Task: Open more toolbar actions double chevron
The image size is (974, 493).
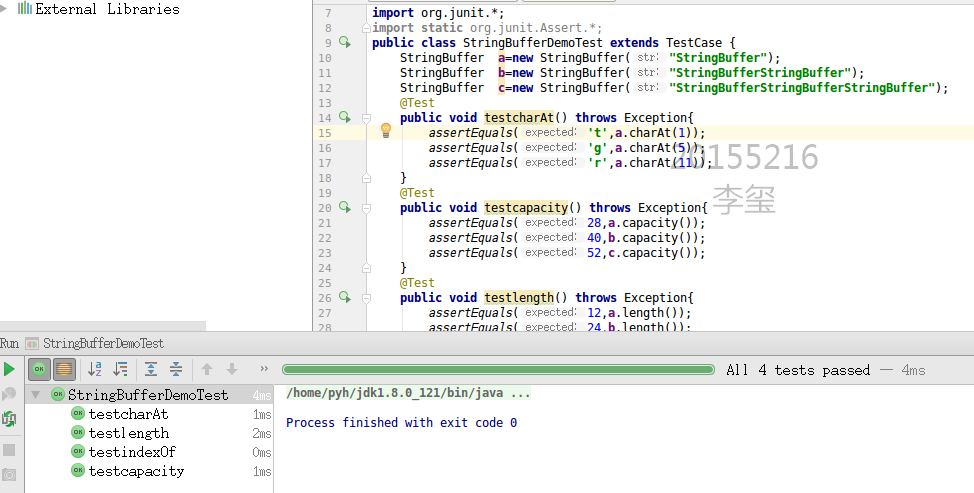Action: (264, 369)
